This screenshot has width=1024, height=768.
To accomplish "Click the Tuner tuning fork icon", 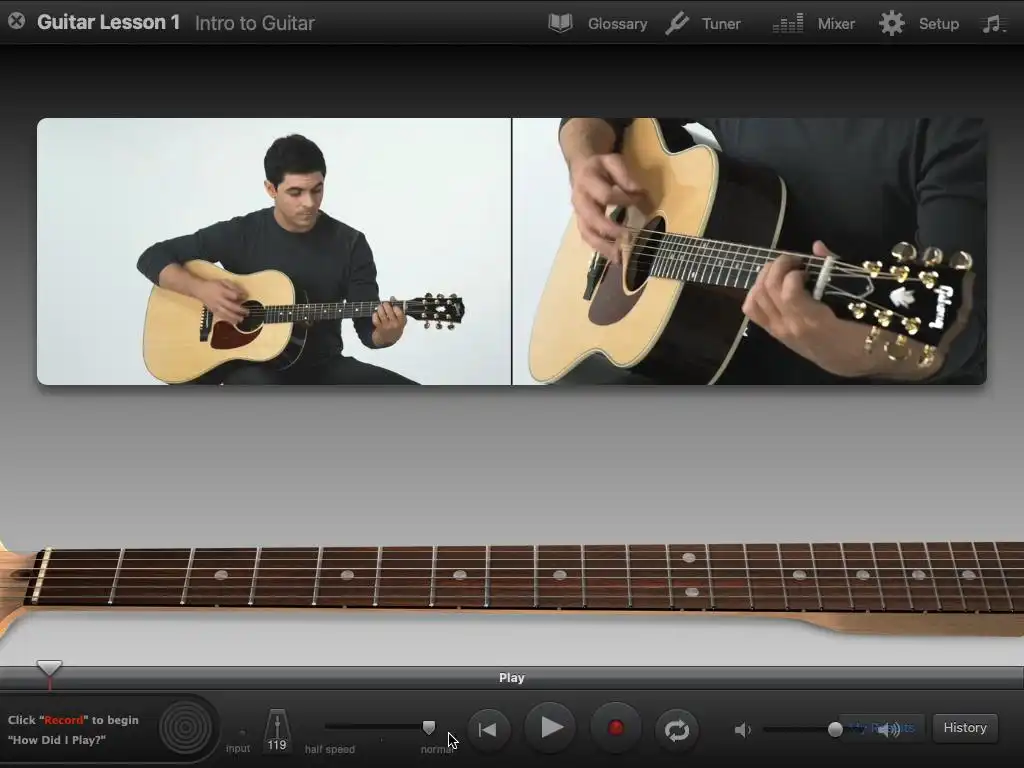I will 677,24.
